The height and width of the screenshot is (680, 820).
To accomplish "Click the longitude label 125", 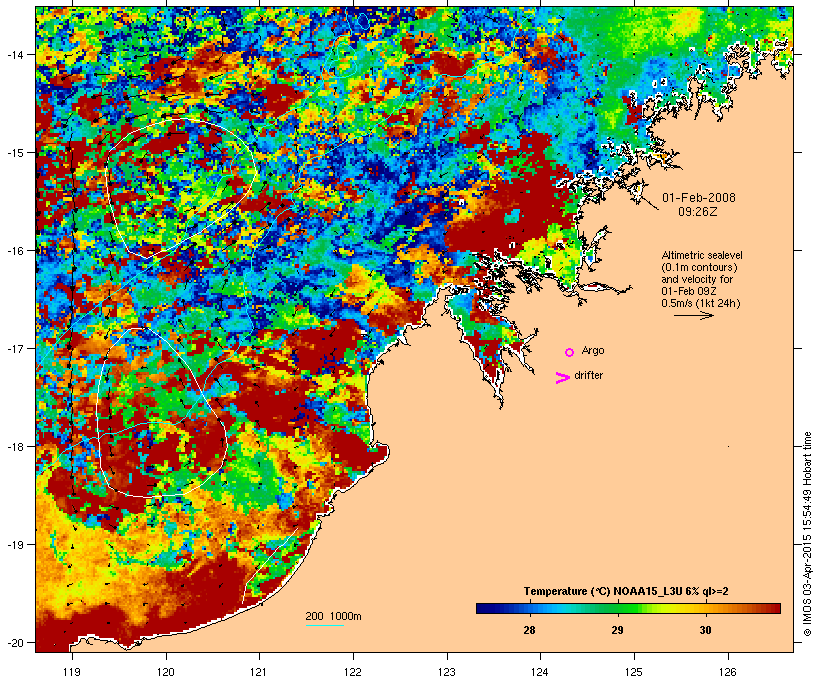I will 634,672.
